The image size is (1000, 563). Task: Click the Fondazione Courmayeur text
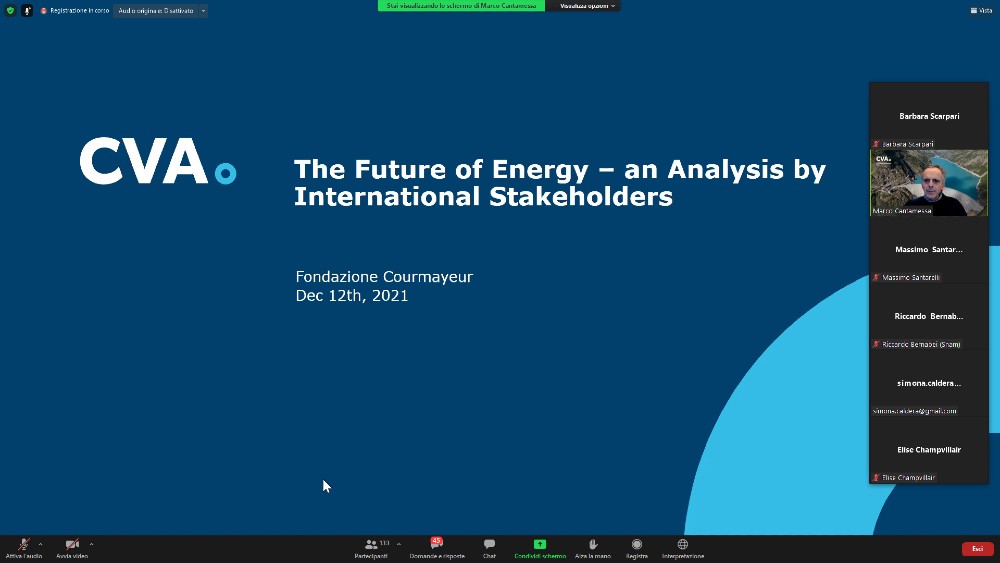[x=384, y=277]
